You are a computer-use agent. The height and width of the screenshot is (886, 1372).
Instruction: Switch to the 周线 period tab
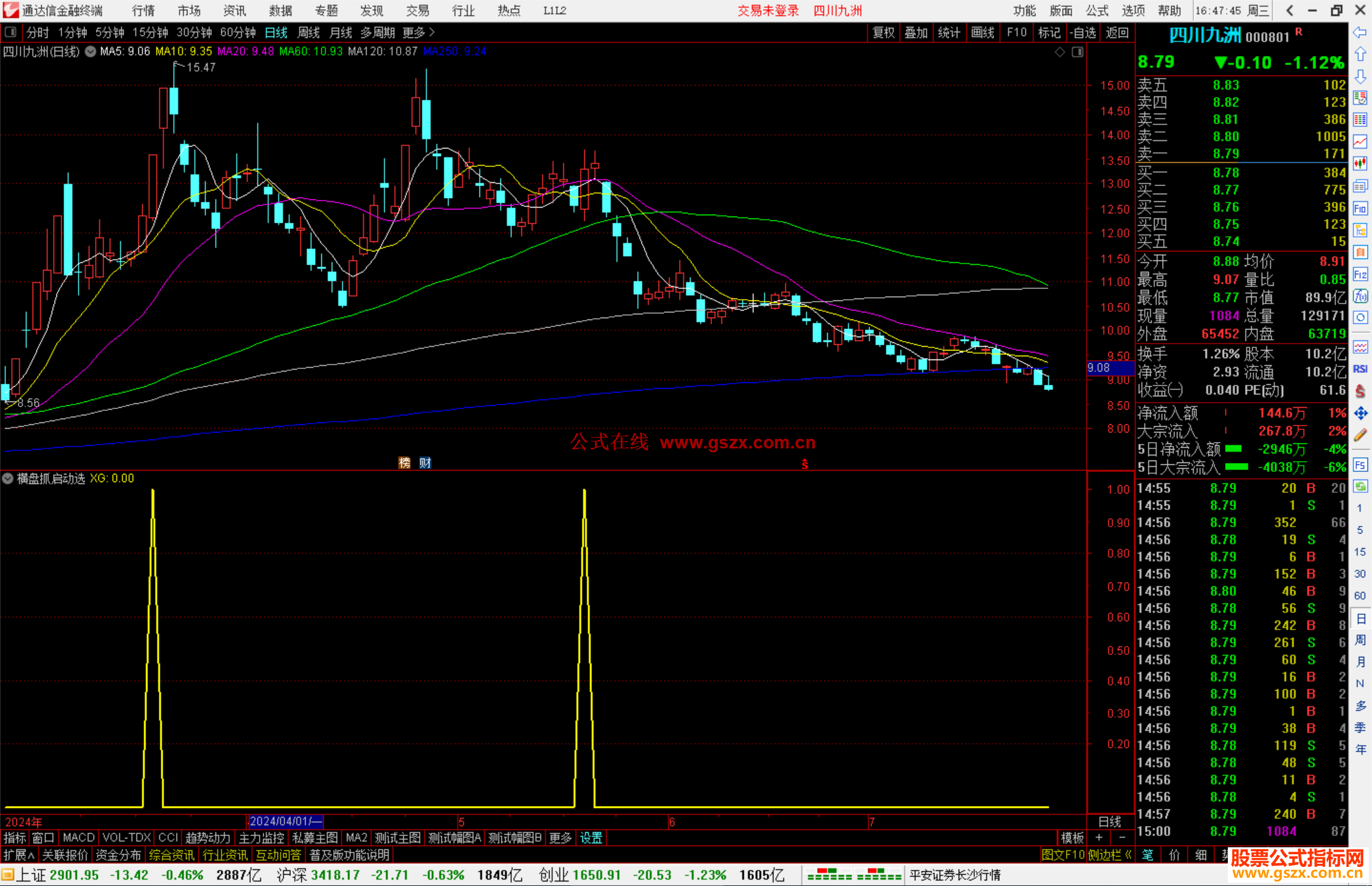(x=309, y=32)
